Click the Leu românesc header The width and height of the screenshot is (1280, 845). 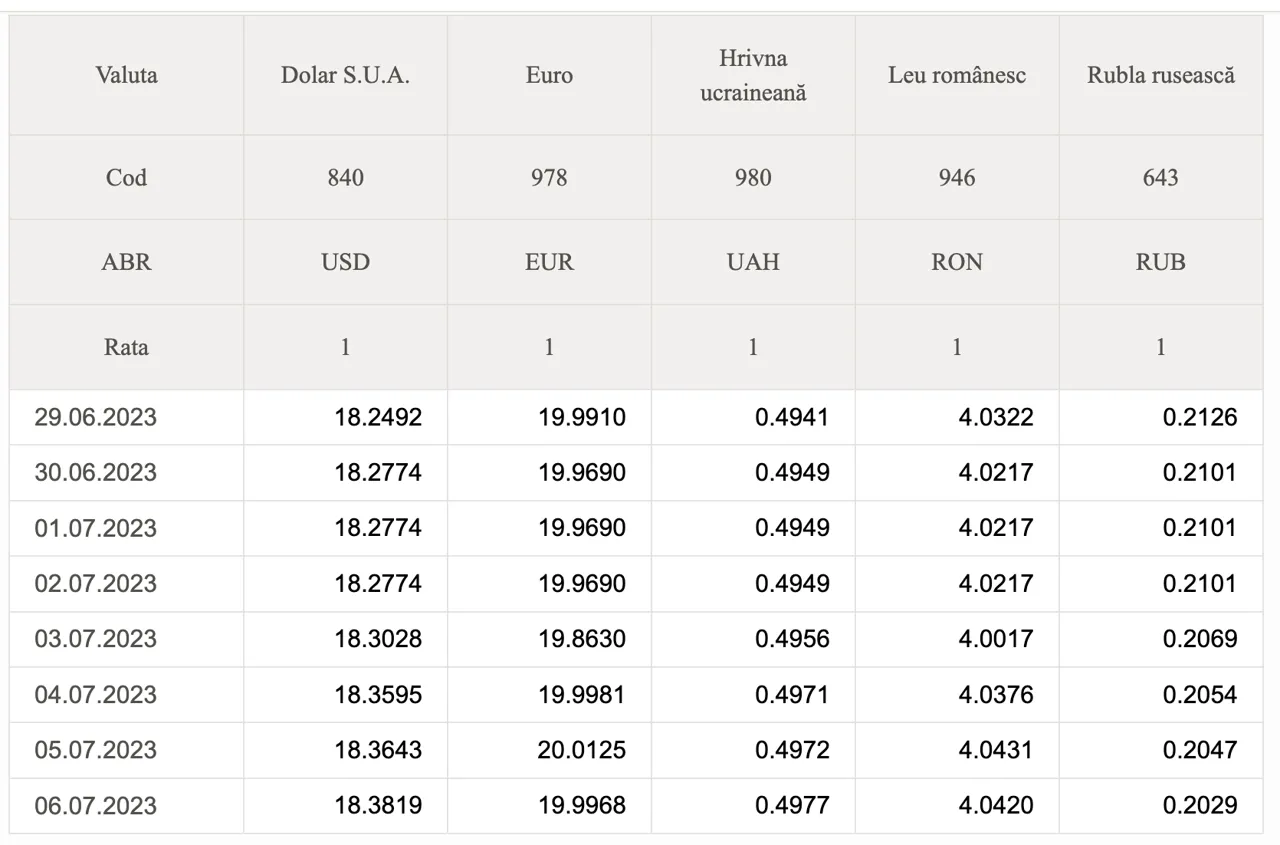(x=957, y=75)
